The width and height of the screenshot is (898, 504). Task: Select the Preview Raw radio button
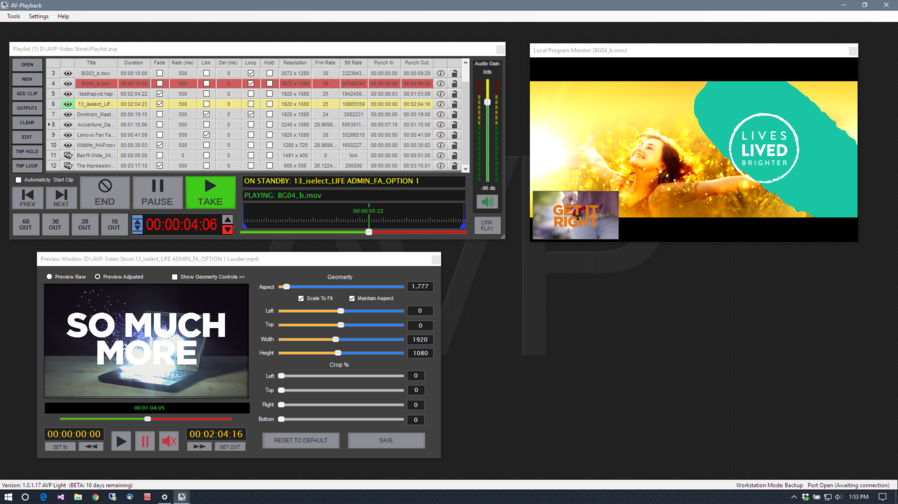coord(50,277)
